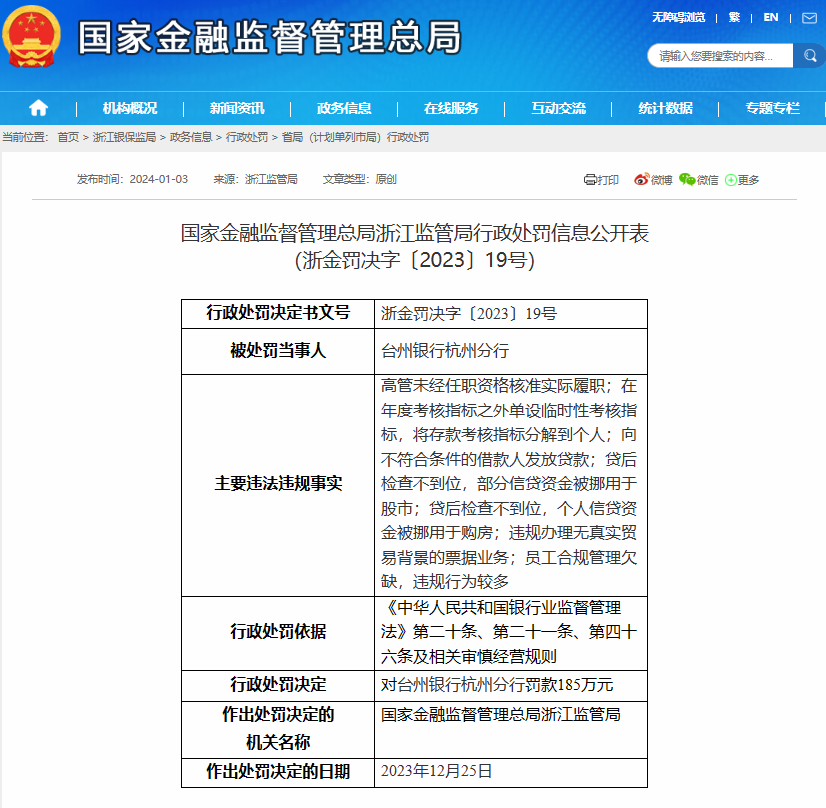
Task: Switch to accessible browsing 无障碍浏览
Action: point(679,18)
